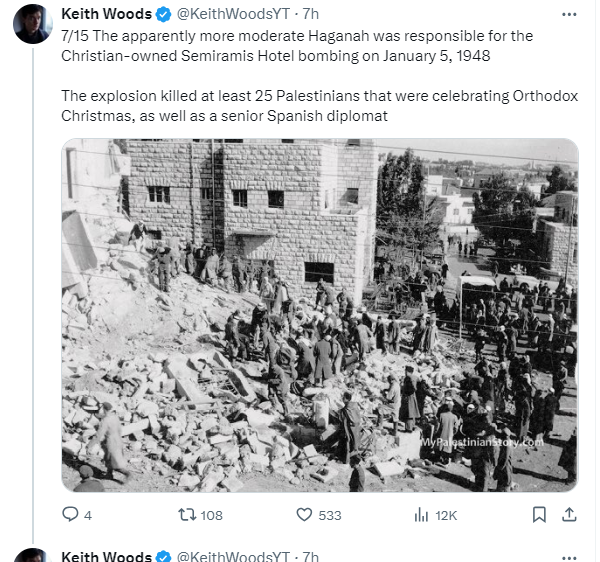Click Keith Woods profile avatar
The image size is (600, 562).
33,24
